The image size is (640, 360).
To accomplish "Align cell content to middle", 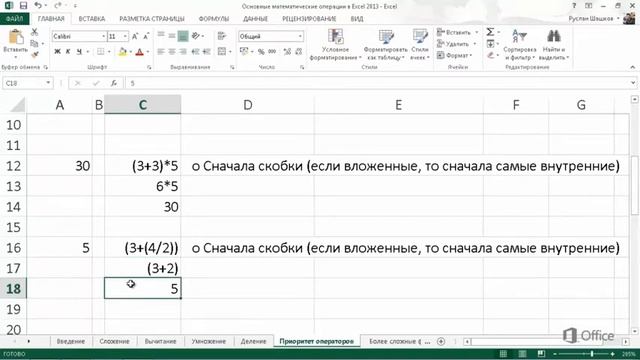I will tap(172, 36).
